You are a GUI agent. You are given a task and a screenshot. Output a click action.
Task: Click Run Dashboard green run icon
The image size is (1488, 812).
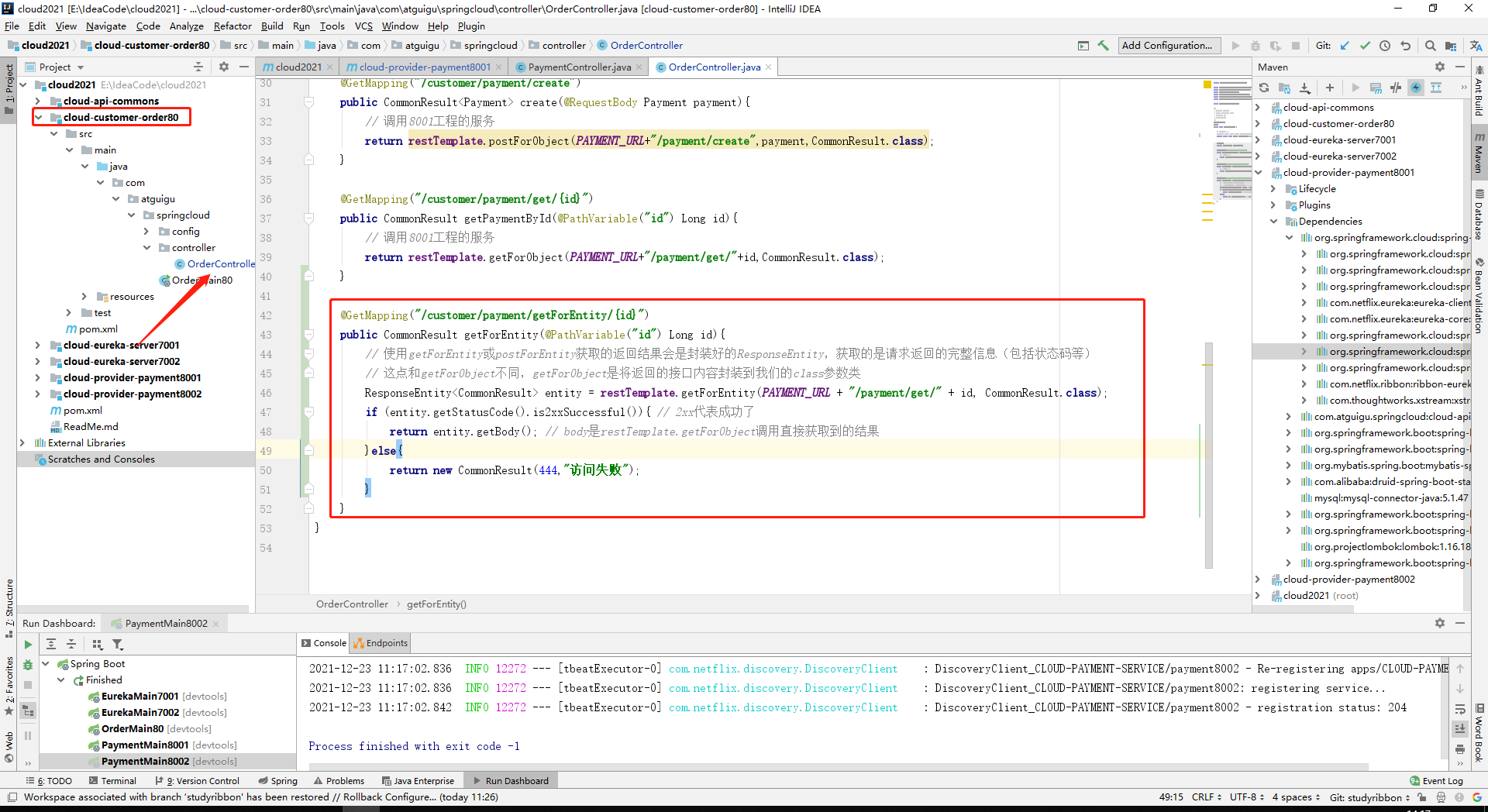[28, 645]
